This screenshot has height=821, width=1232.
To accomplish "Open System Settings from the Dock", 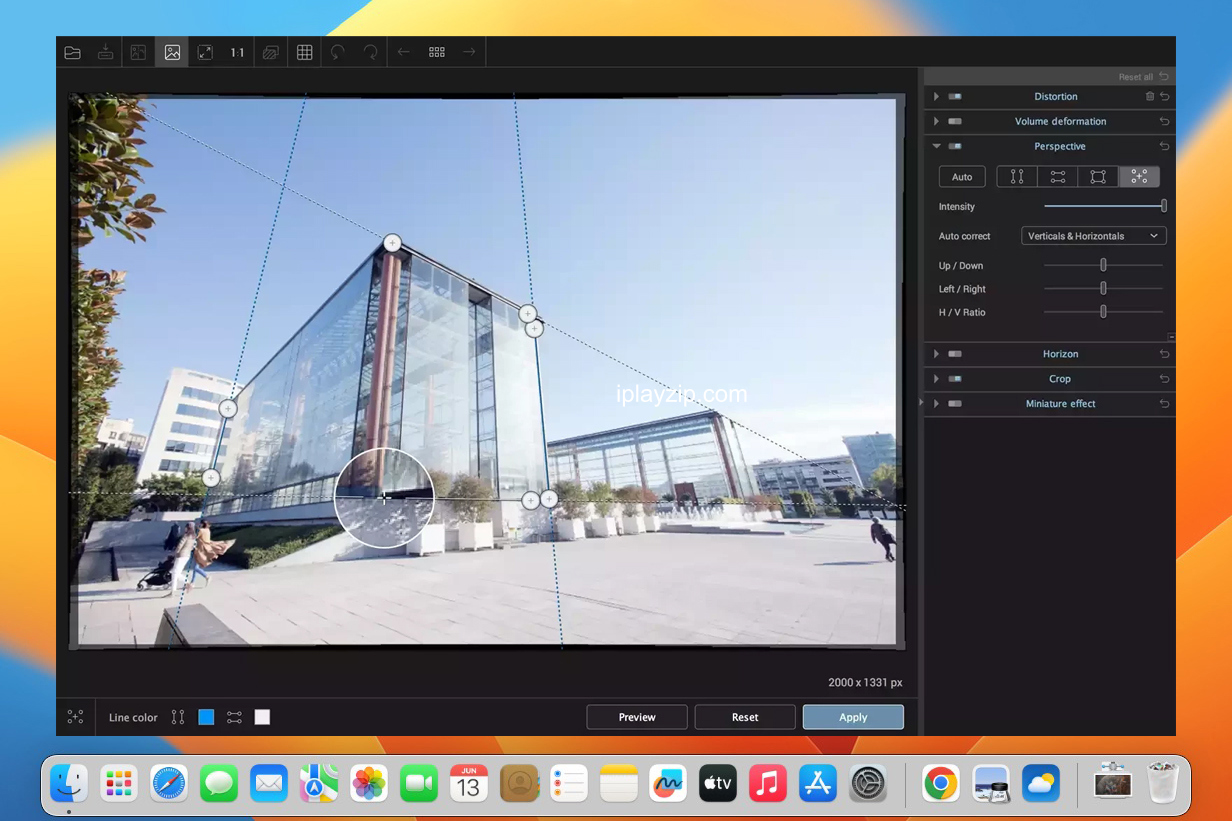I will click(x=868, y=784).
